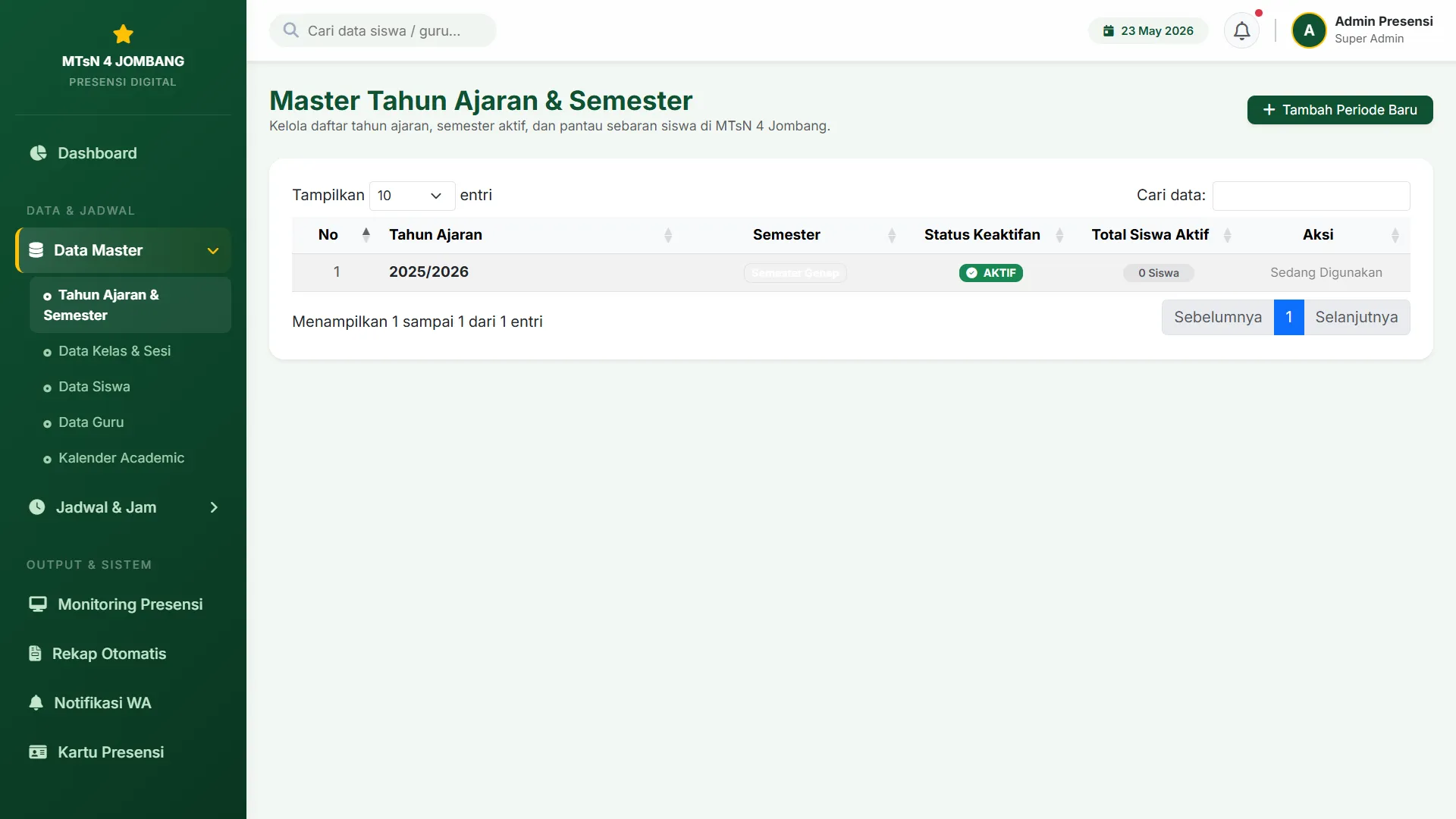Click the Sebelumnya pagination button
The height and width of the screenshot is (819, 1456).
tap(1218, 317)
